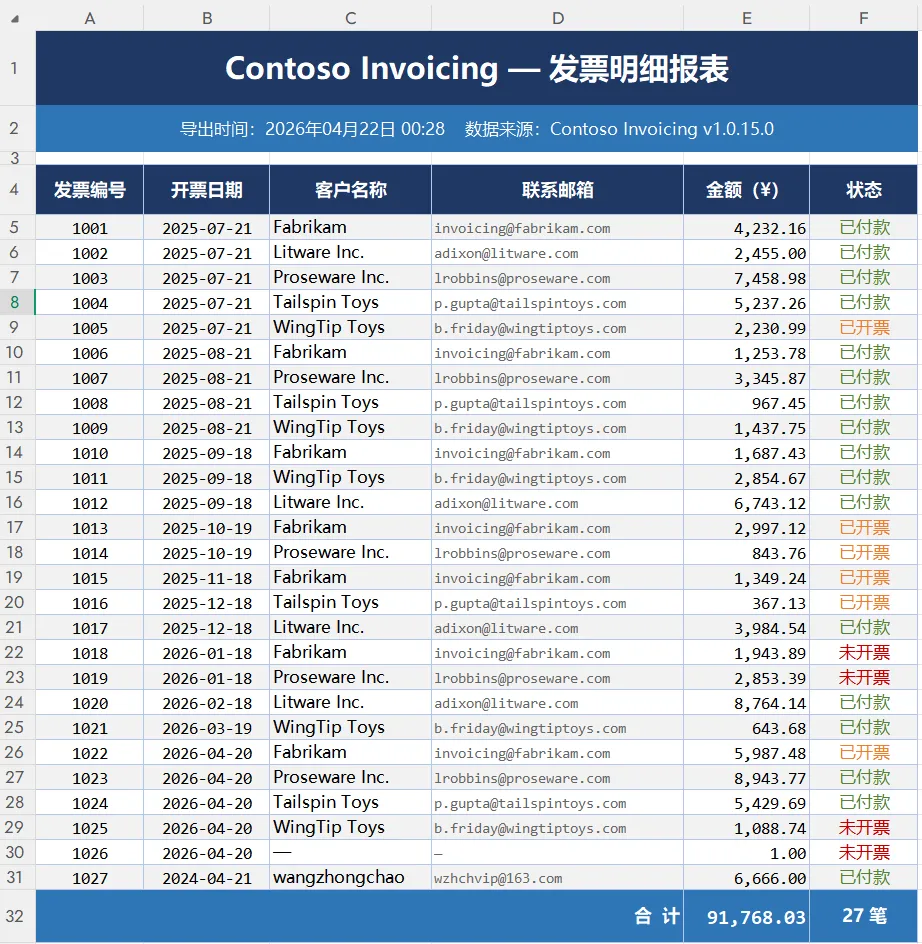
Task: Select column C header
Action: click(x=350, y=19)
